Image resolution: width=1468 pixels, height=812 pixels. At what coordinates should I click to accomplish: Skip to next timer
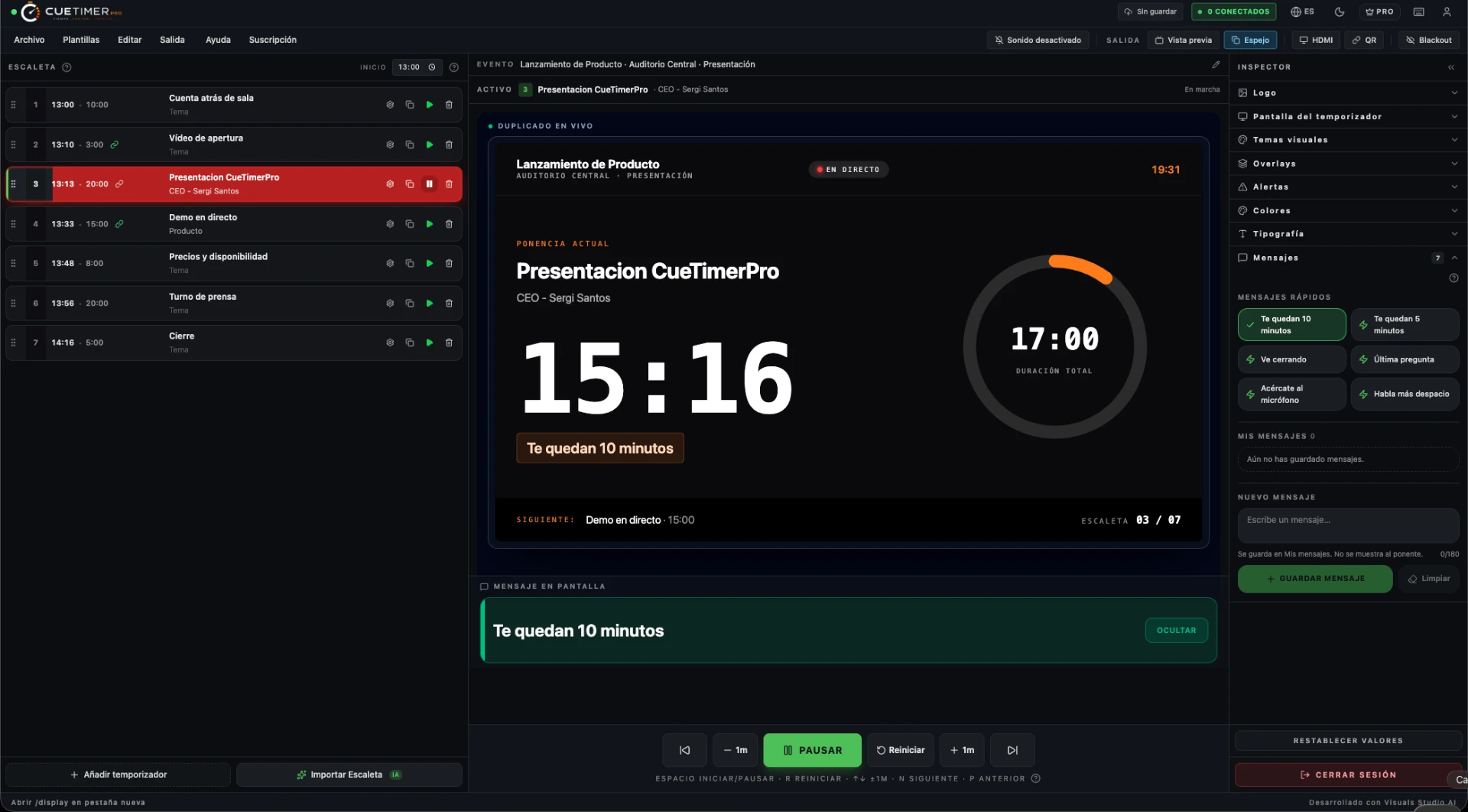coord(1012,750)
